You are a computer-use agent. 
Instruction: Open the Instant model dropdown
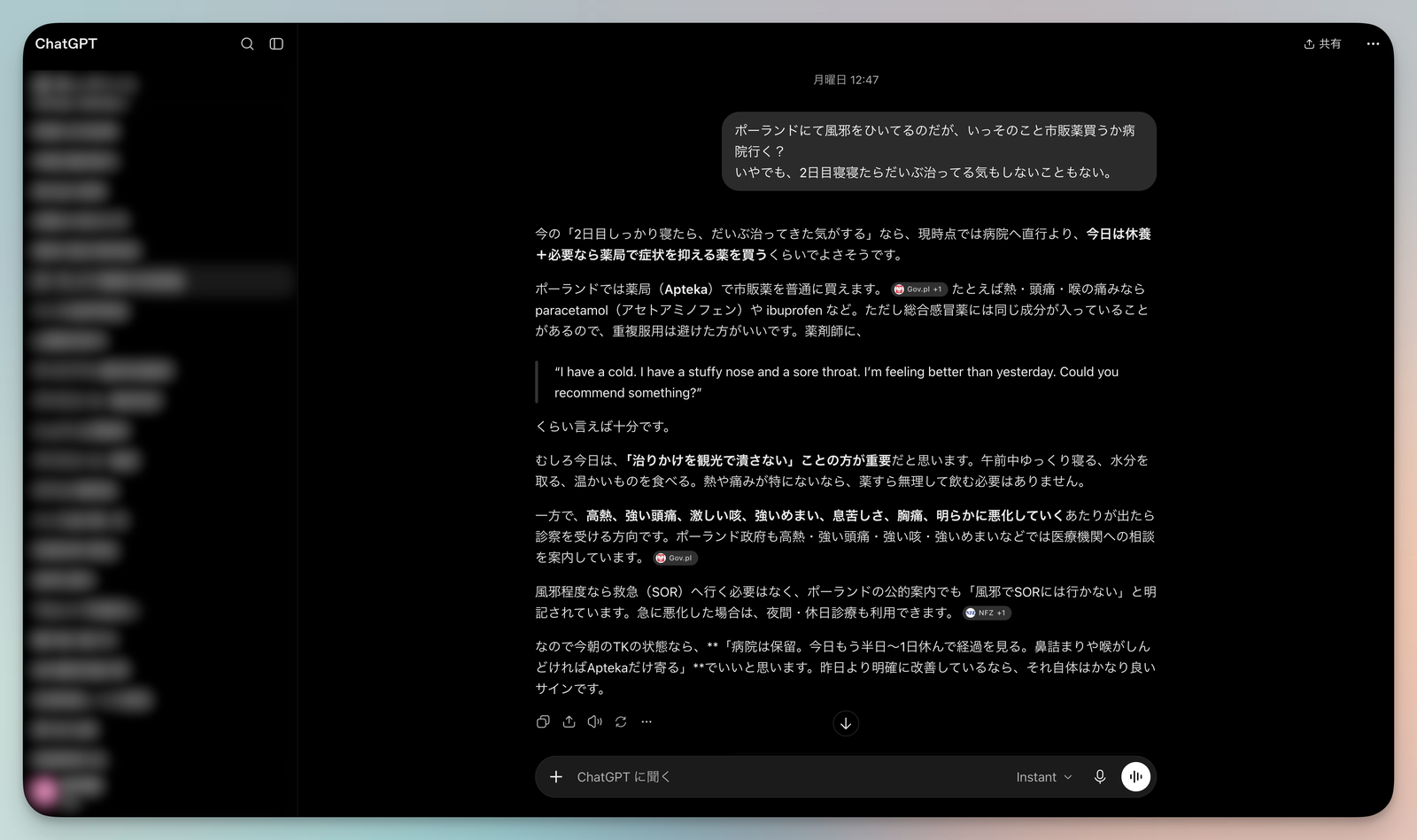pos(1044,776)
